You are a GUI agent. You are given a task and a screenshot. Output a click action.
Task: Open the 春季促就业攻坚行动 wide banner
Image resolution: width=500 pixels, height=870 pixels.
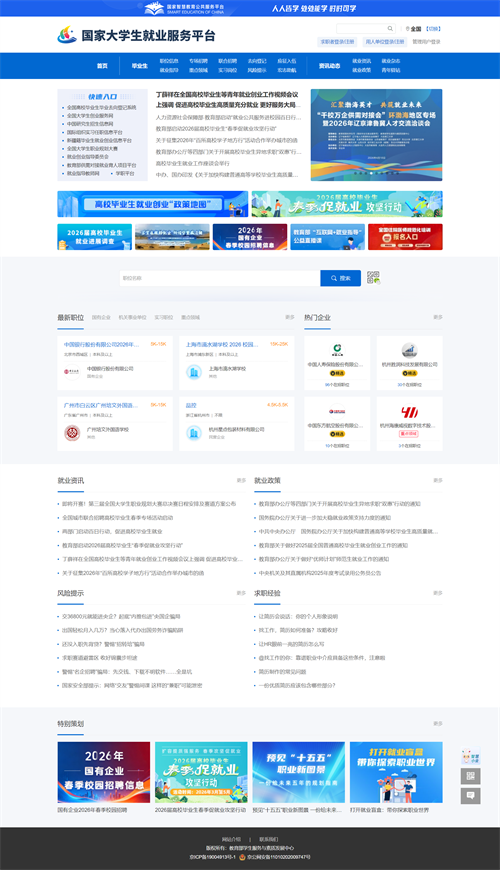click(347, 204)
